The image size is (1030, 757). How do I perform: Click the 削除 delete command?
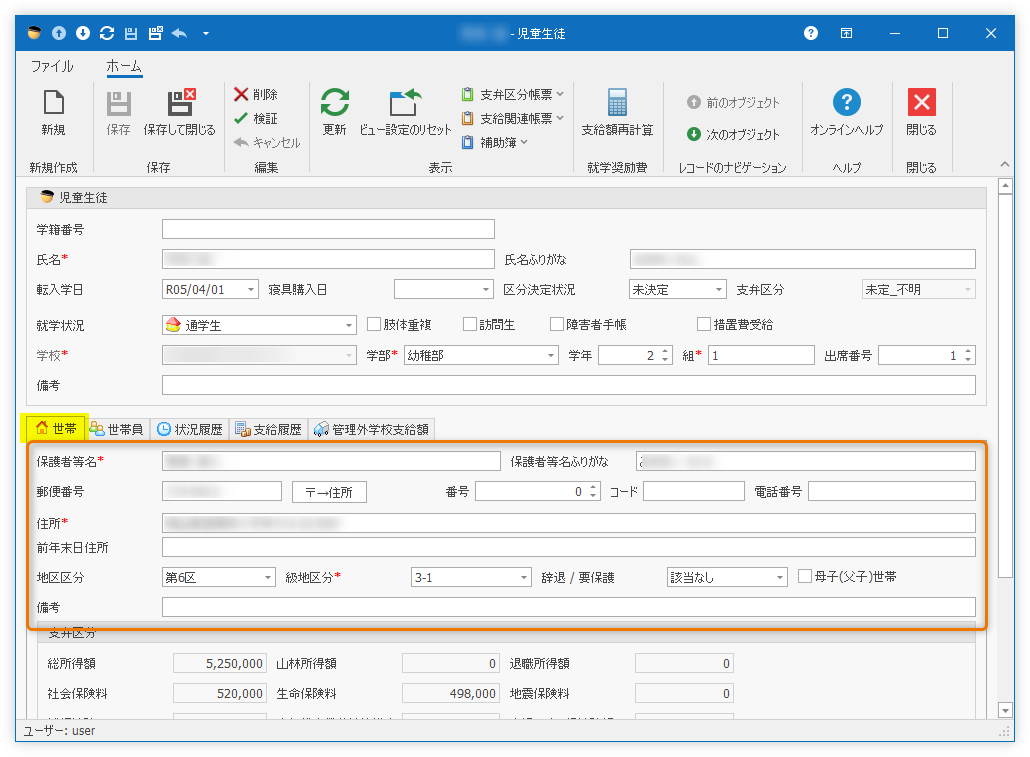pos(256,95)
